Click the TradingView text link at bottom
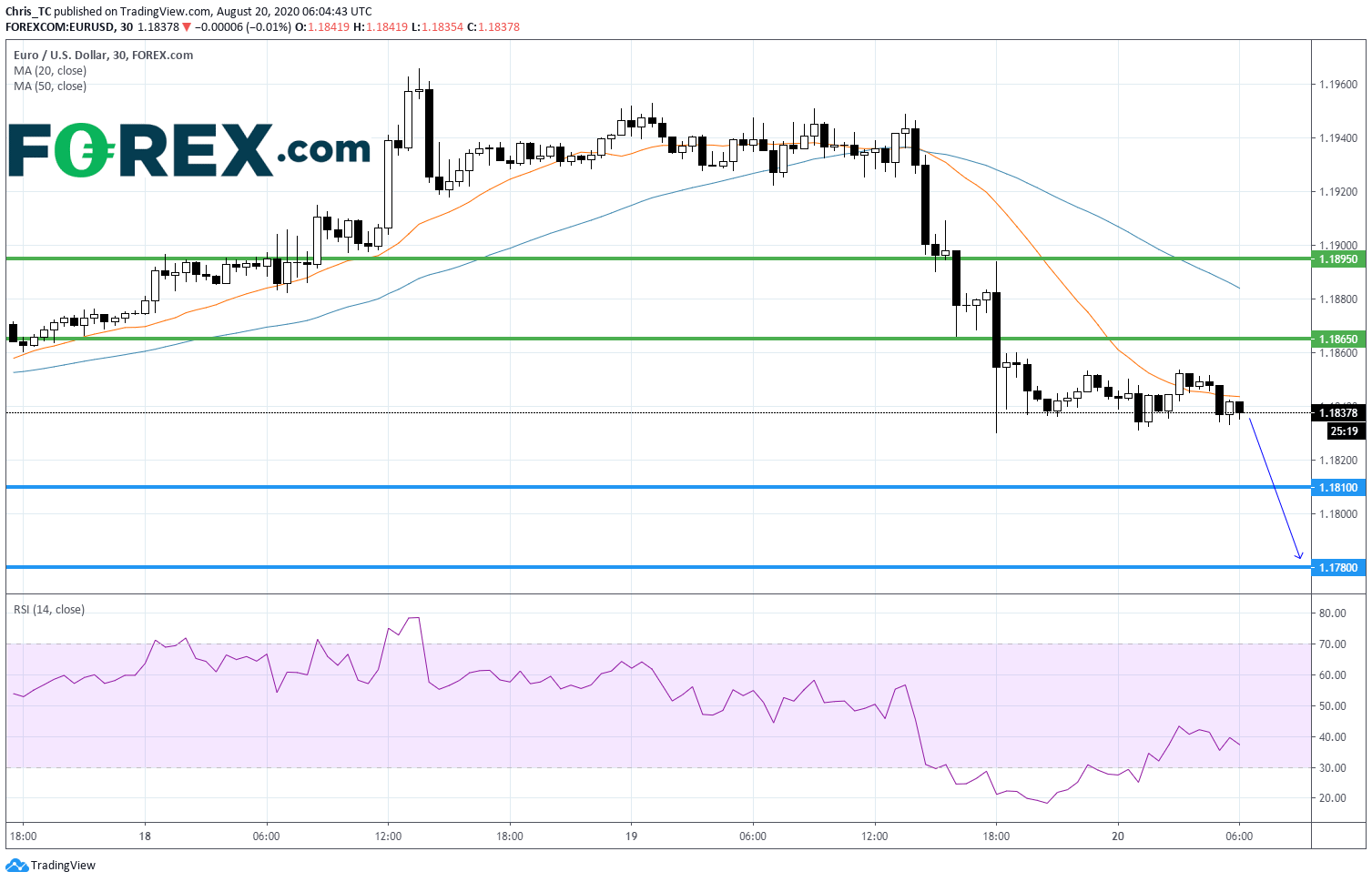This screenshot has width=1372, height=882. click(x=63, y=865)
